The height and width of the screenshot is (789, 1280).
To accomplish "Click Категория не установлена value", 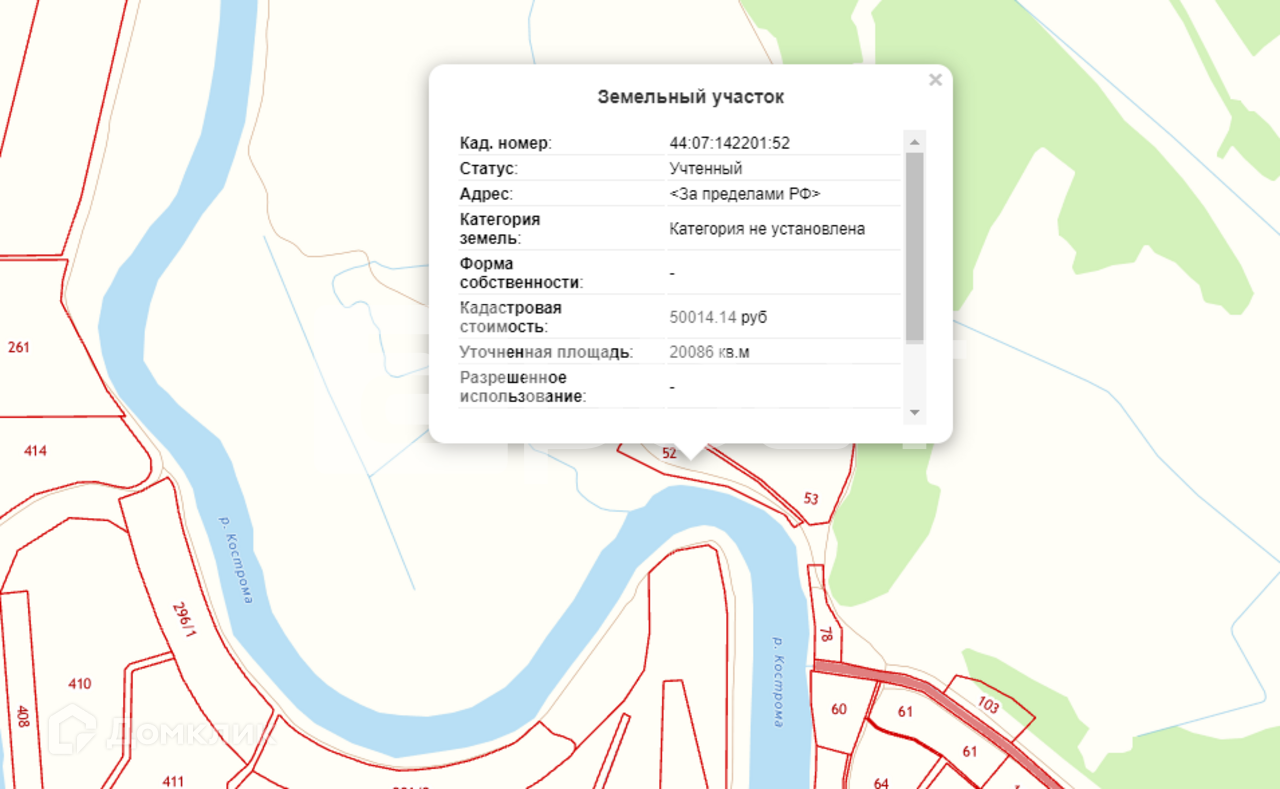I will (x=767, y=229).
